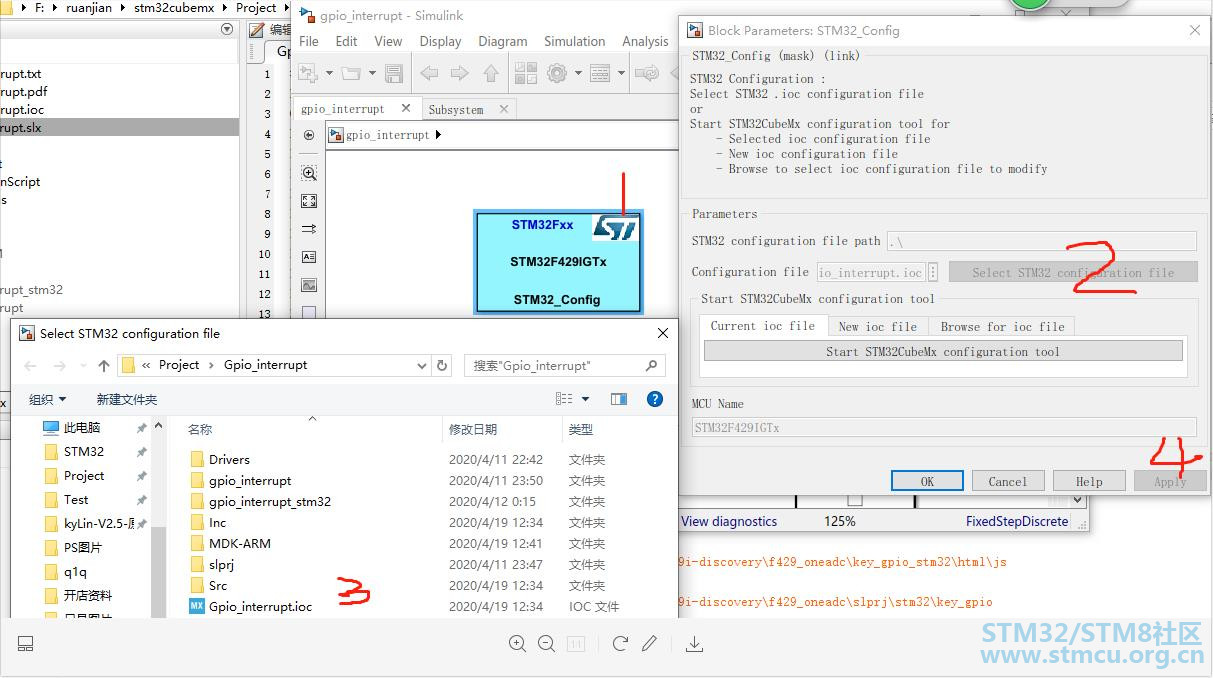This screenshot has height=678, width=1213.
Task: Open the recent locations dropdown in file dialog
Action: [x=83, y=366]
